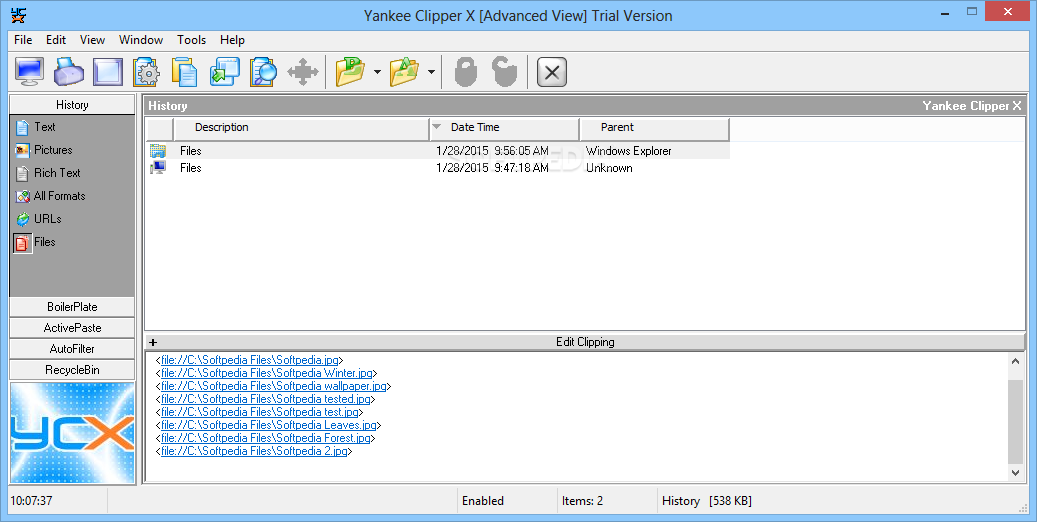Select Rich Text filter in sidebar
Image resolution: width=1037 pixels, height=522 pixels.
tap(48, 173)
